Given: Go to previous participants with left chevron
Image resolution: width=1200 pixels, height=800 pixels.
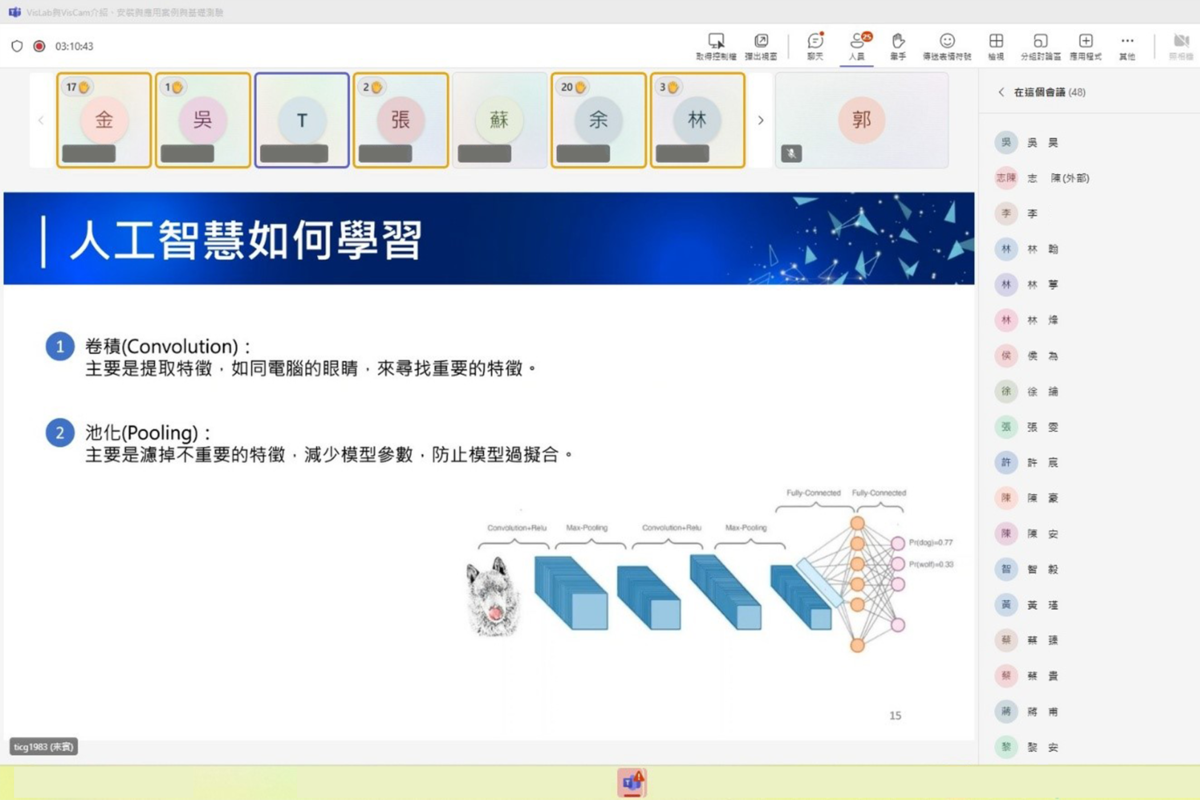Looking at the screenshot, I should point(41,120).
